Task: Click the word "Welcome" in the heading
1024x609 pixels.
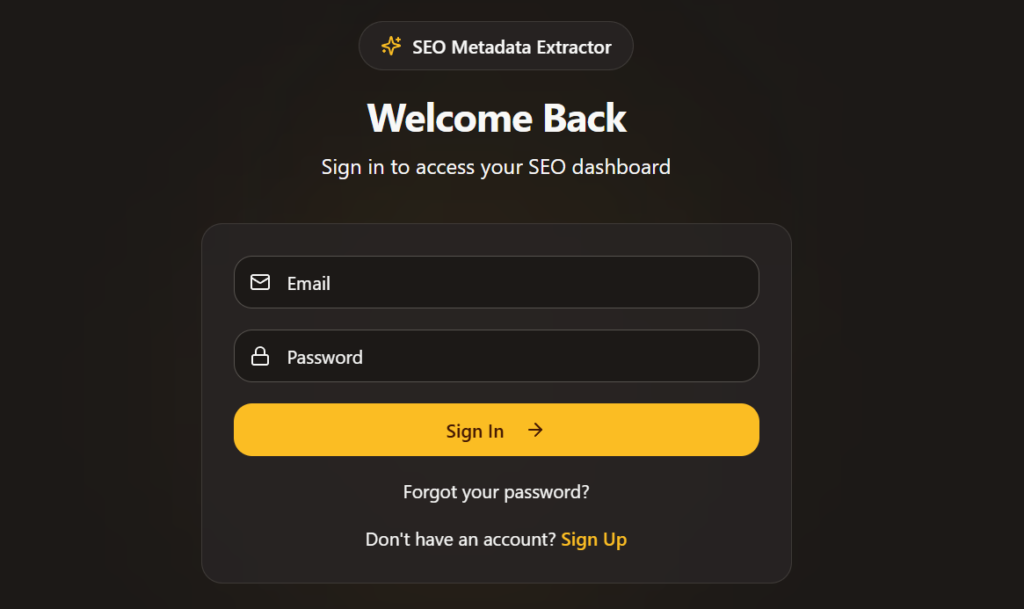Action: [x=450, y=118]
